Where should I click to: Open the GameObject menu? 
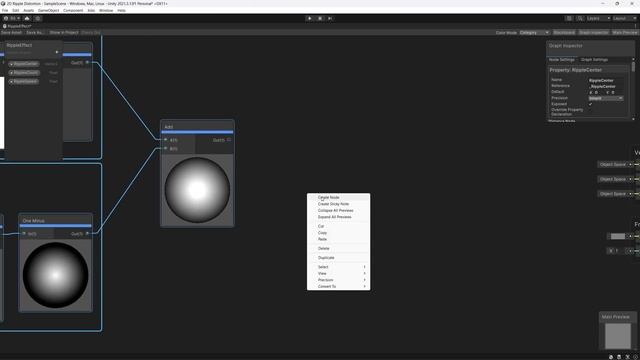click(49, 10)
